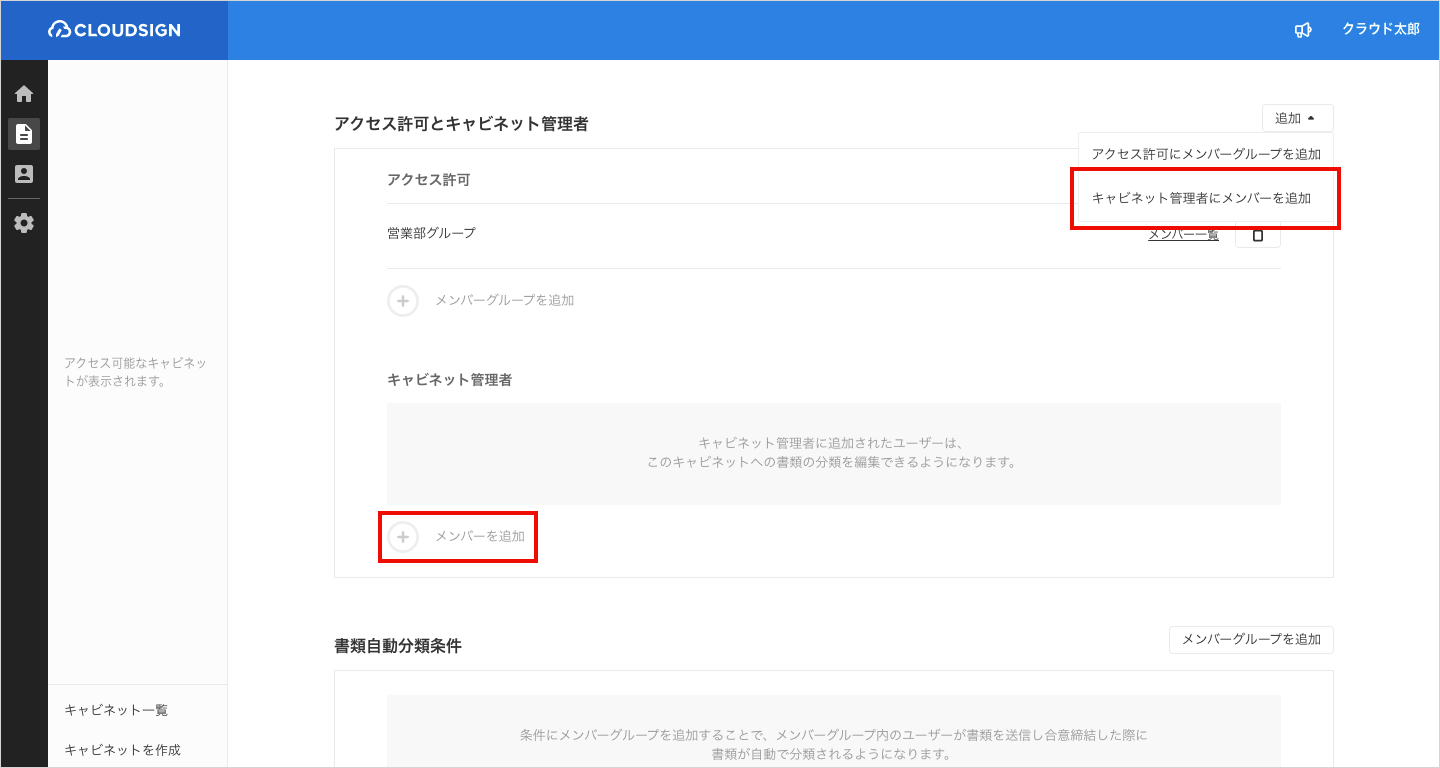Open the documents icon in the left sidebar
Viewport: 1440px width, 768px height.
tap(24, 134)
